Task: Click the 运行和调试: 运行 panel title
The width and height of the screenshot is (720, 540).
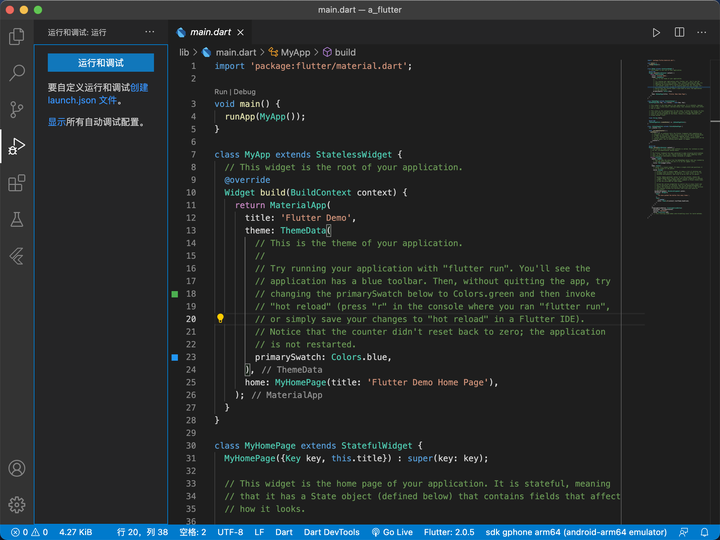Action: (77, 32)
